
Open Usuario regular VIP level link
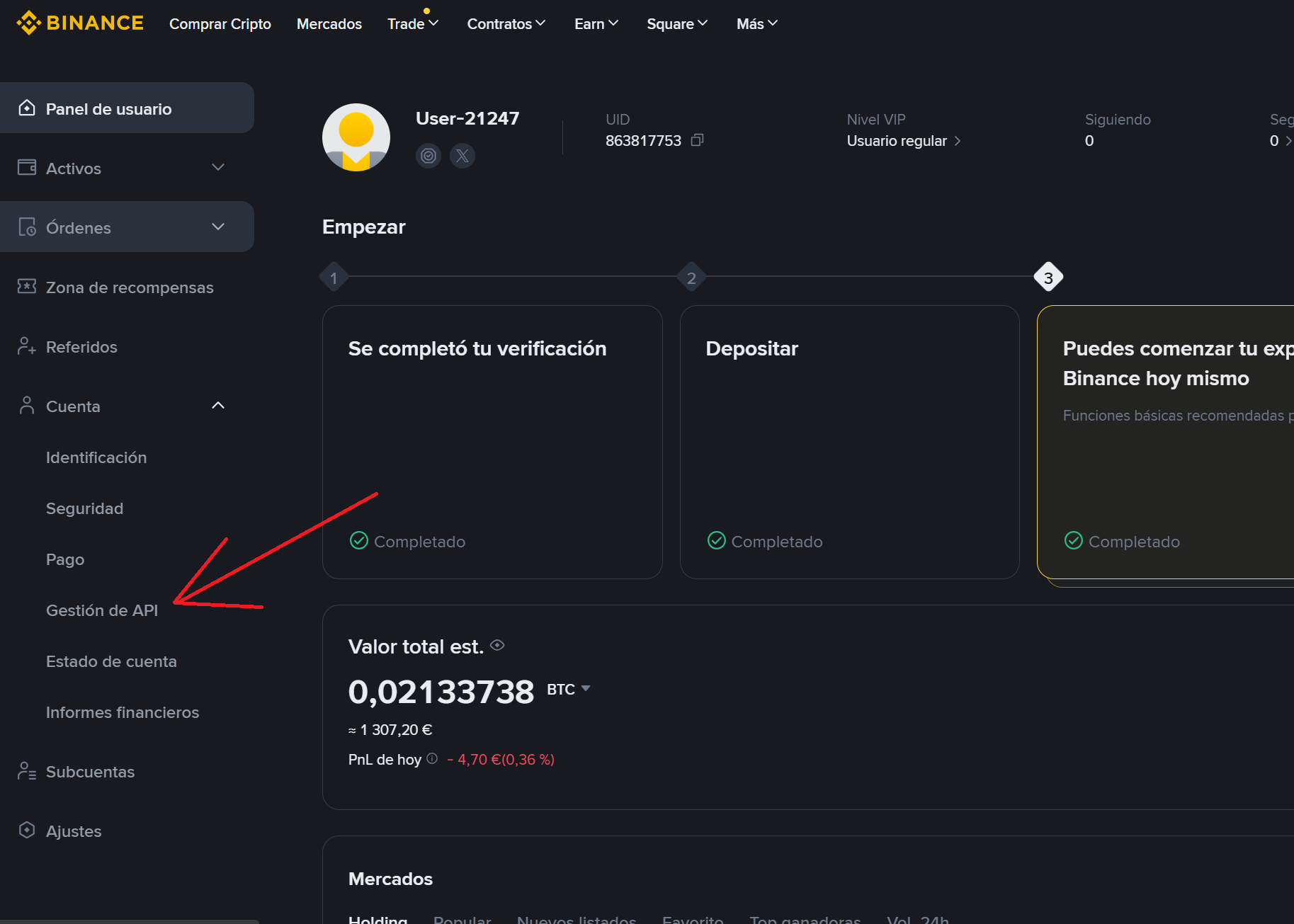pos(903,141)
